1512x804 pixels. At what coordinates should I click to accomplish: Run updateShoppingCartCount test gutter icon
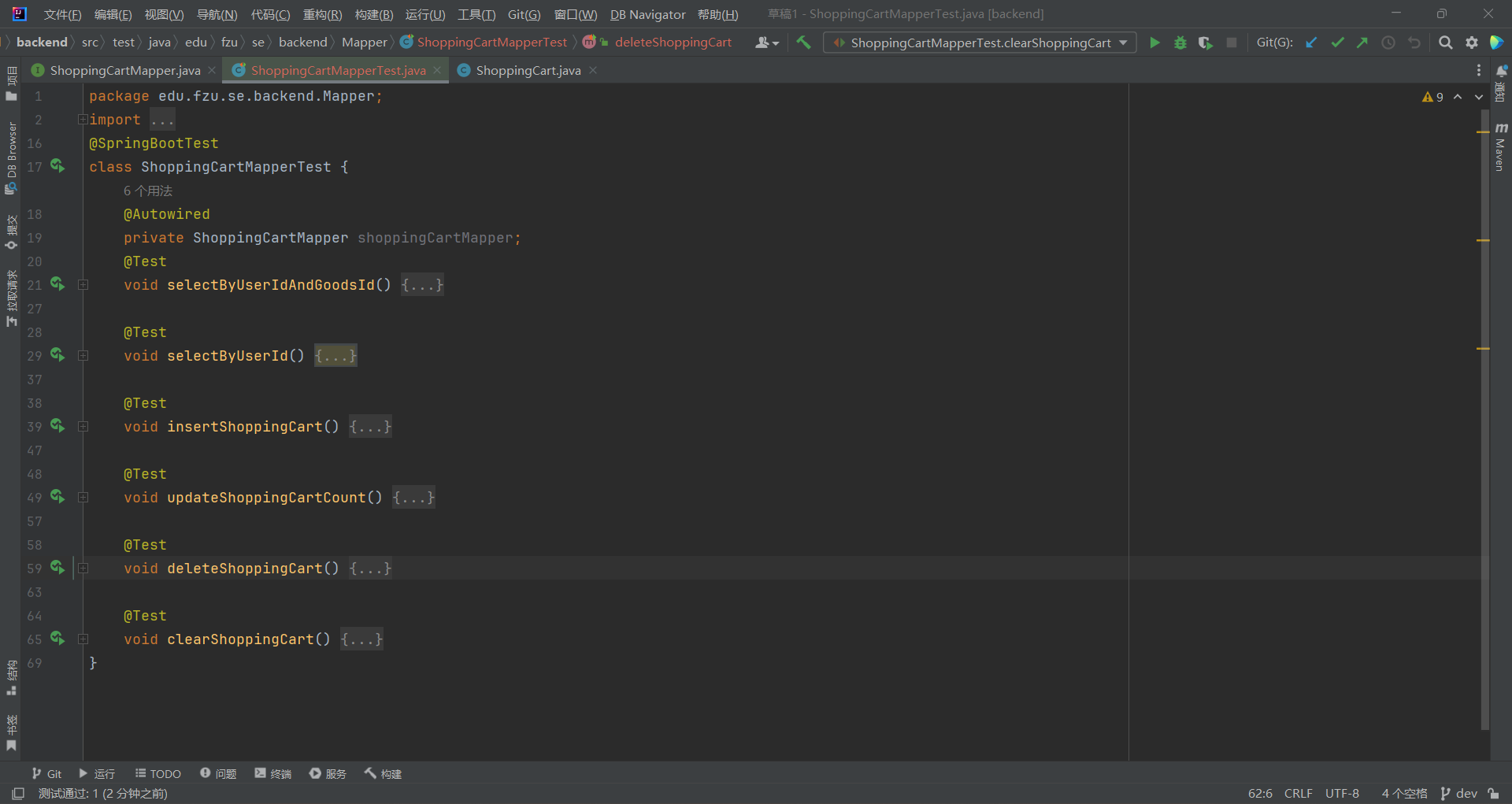[x=57, y=496]
